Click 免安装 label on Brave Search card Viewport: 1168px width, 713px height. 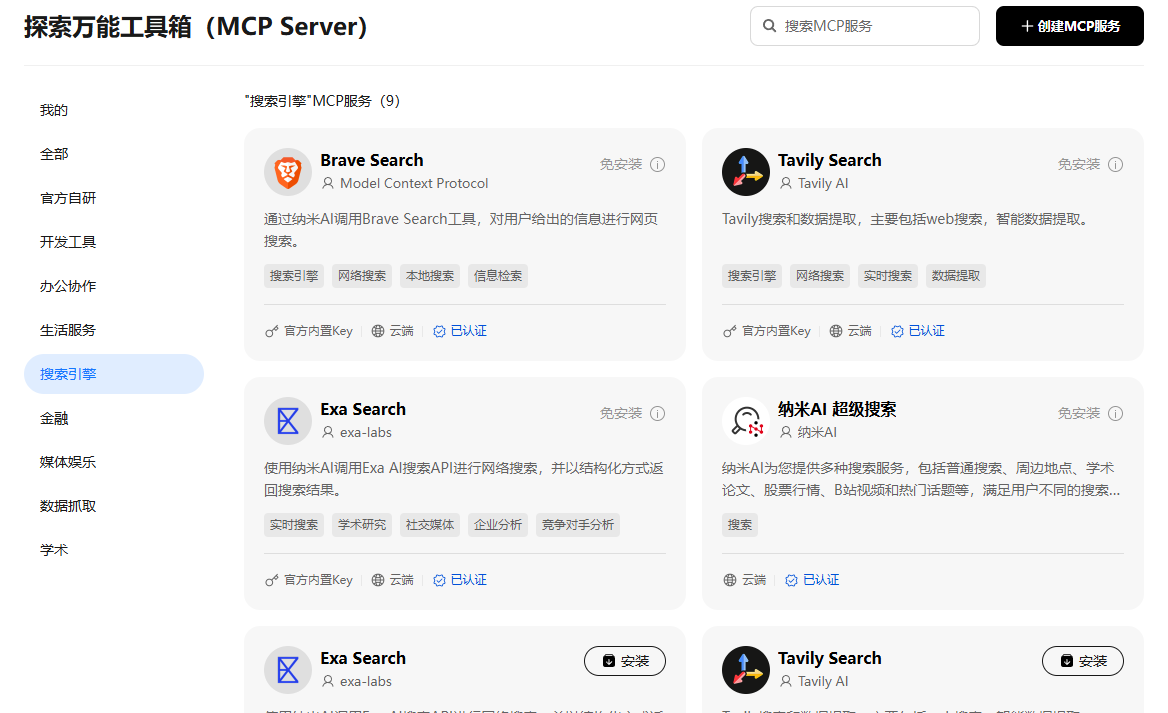point(621,165)
